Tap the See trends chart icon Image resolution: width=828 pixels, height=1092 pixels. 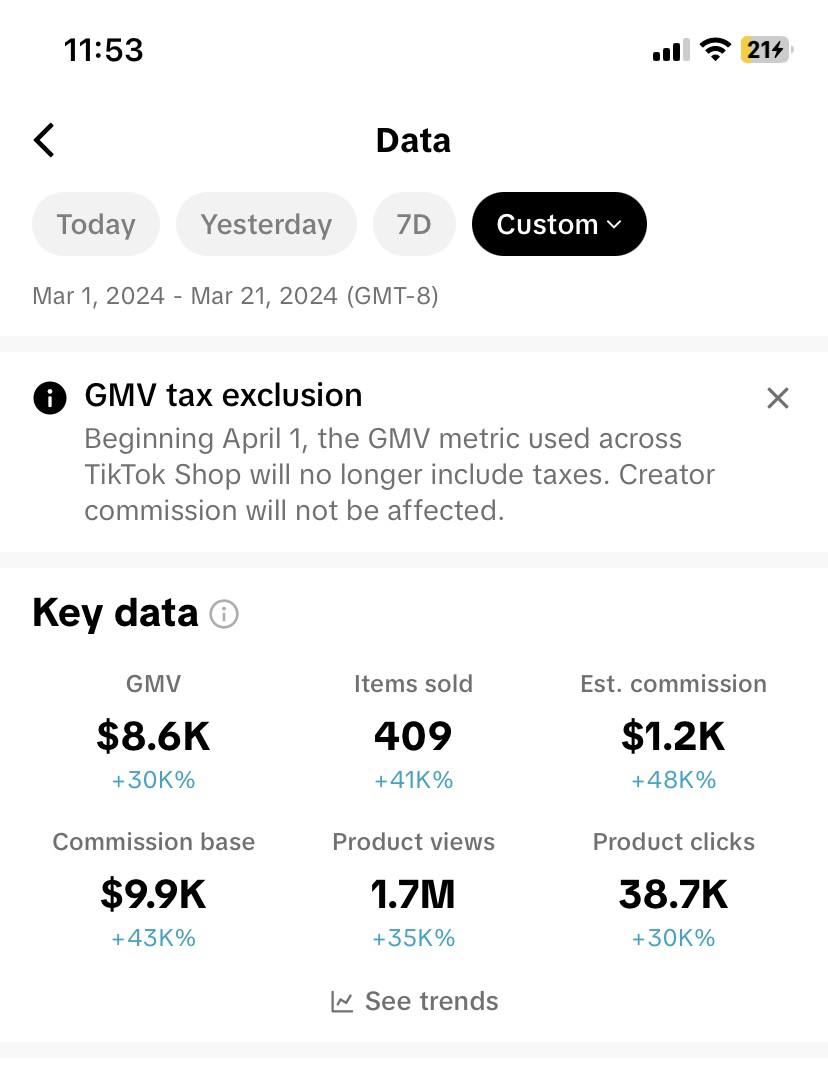342,1001
